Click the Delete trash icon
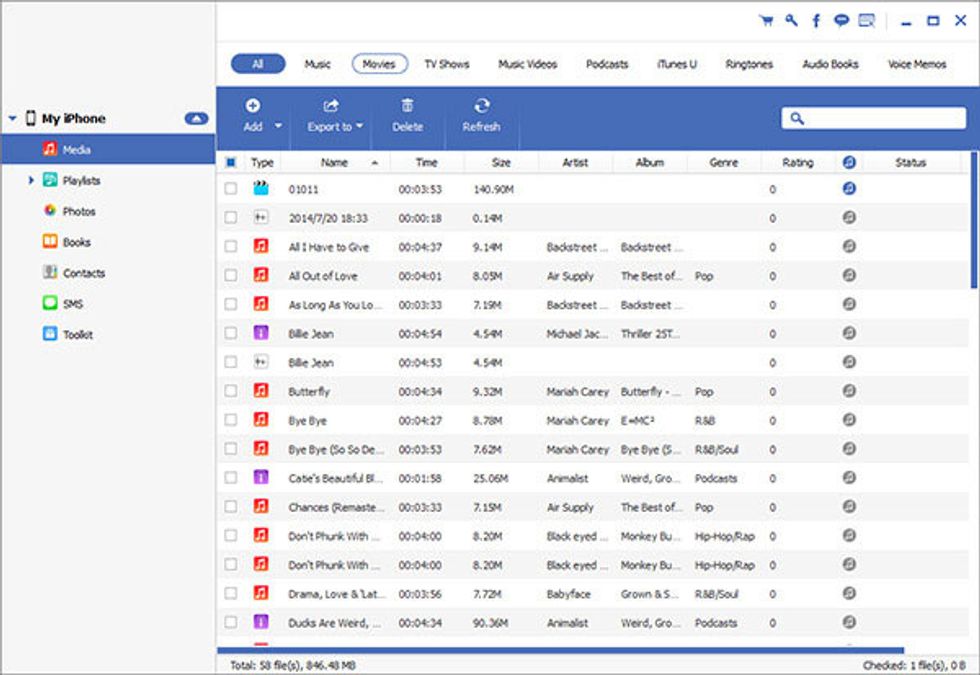The height and width of the screenshot is (675, 980). 407,105
